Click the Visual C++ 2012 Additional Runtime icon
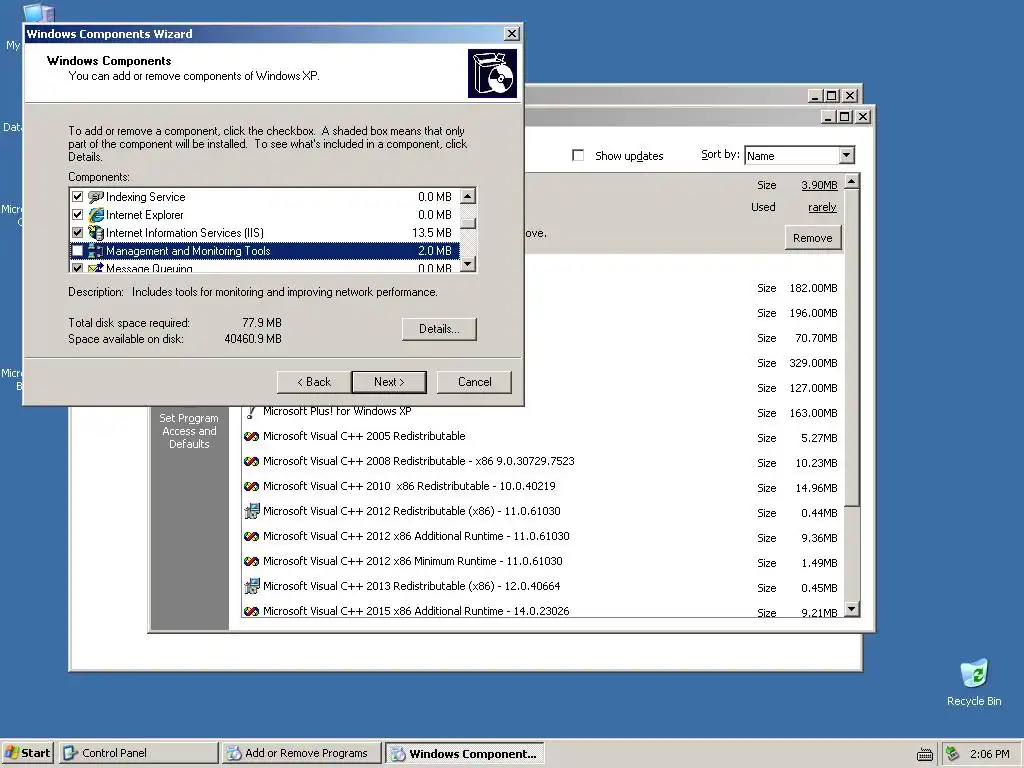Image resolution: width=1024 pixels, height=768 pixels. tap(251, 536)
